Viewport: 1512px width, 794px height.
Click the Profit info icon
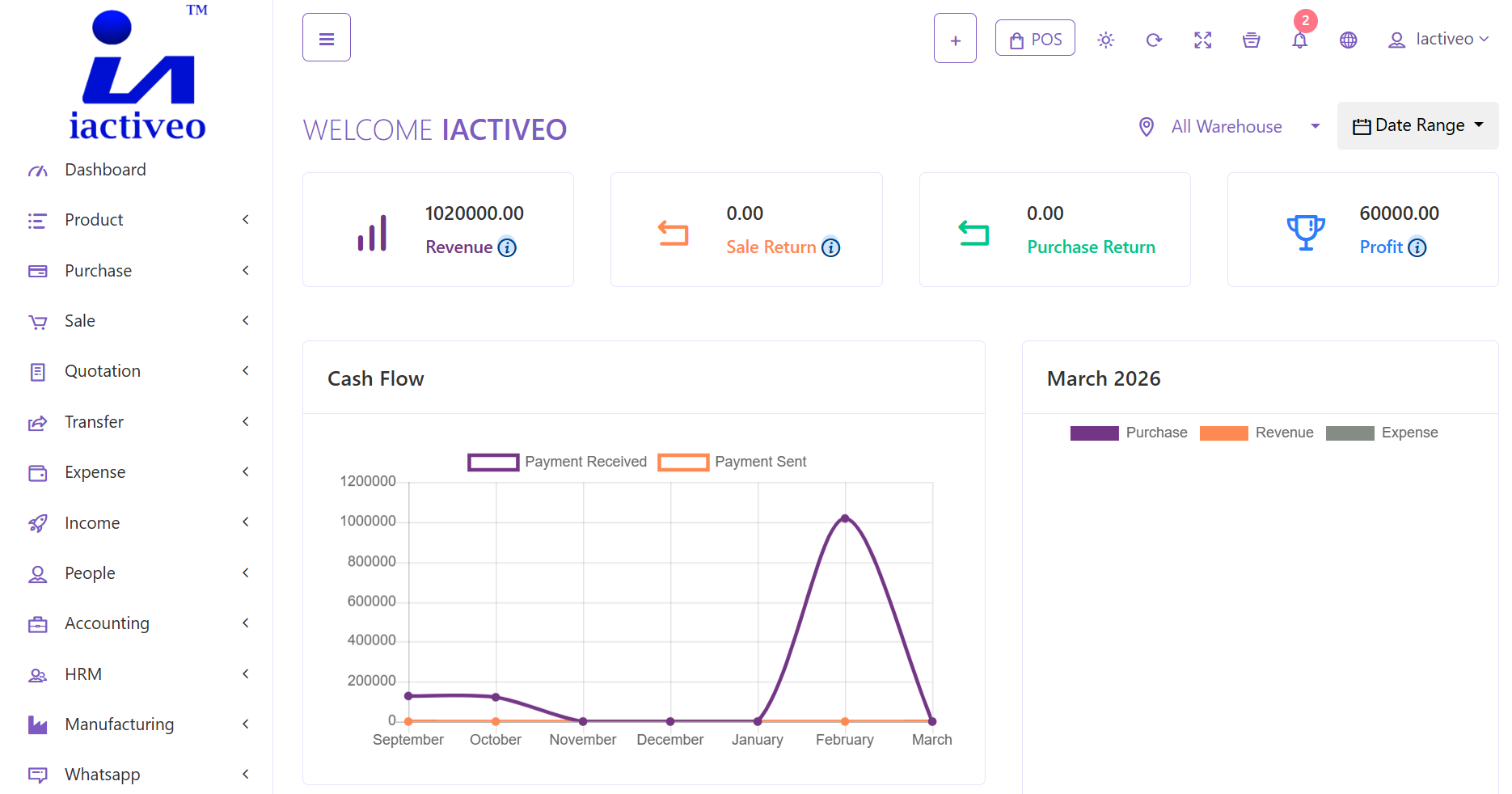(1417, 247)
